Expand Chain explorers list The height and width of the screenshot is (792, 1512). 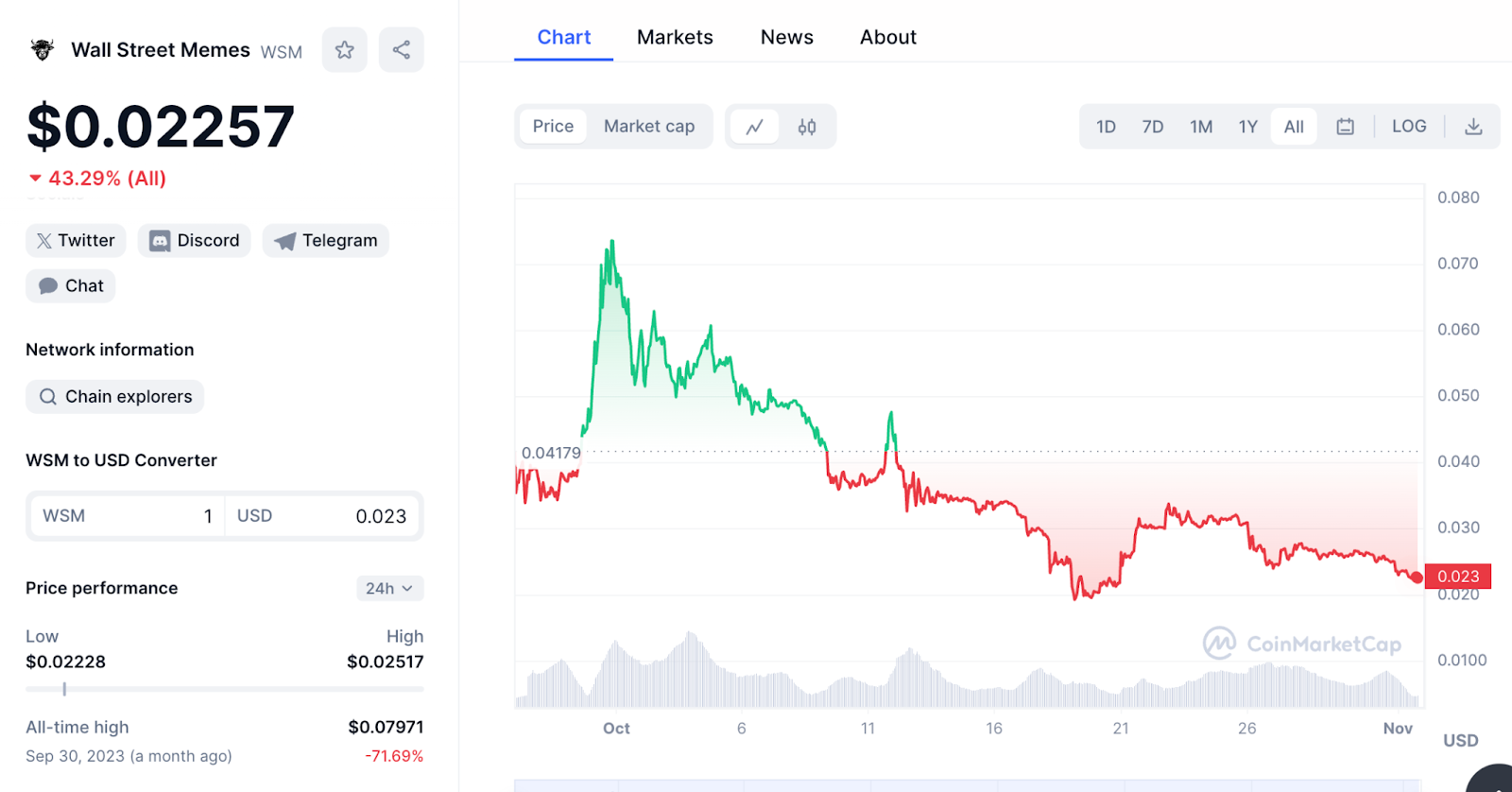pyautogui.click(x=115, y=397)
